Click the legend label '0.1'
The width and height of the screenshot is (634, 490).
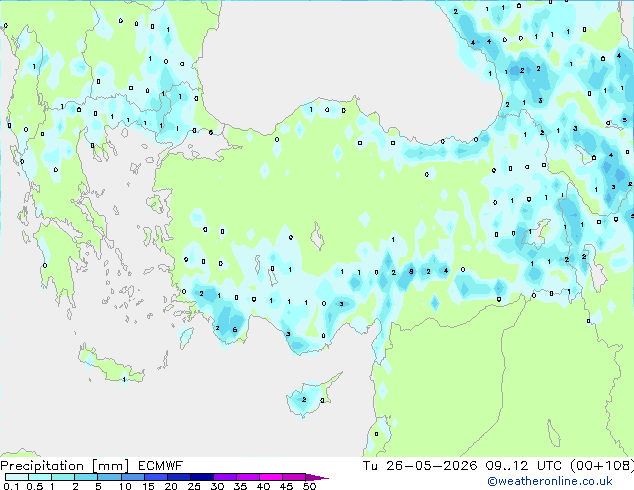[x=11, y=486]
